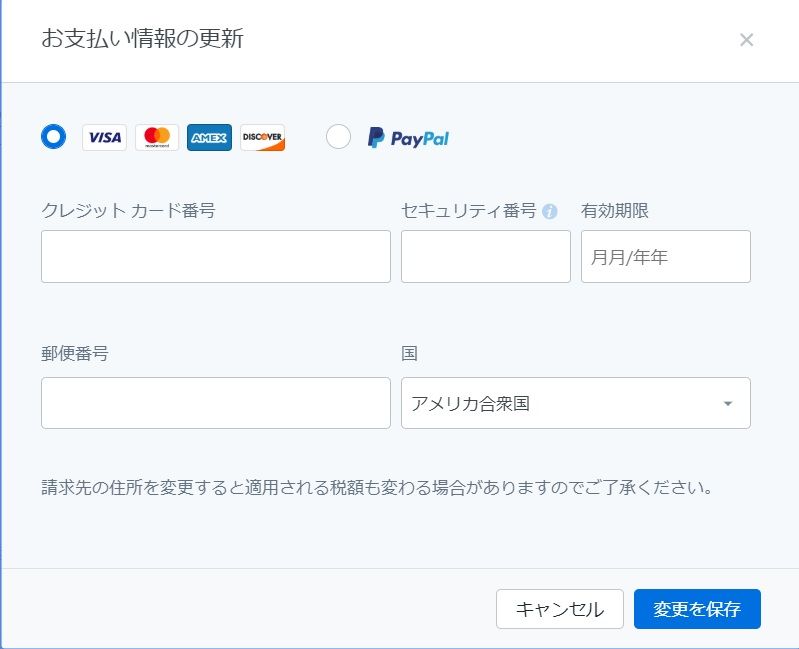
Task: Choose the PayPal payment radio button
Action: click(x=338, y=137)
